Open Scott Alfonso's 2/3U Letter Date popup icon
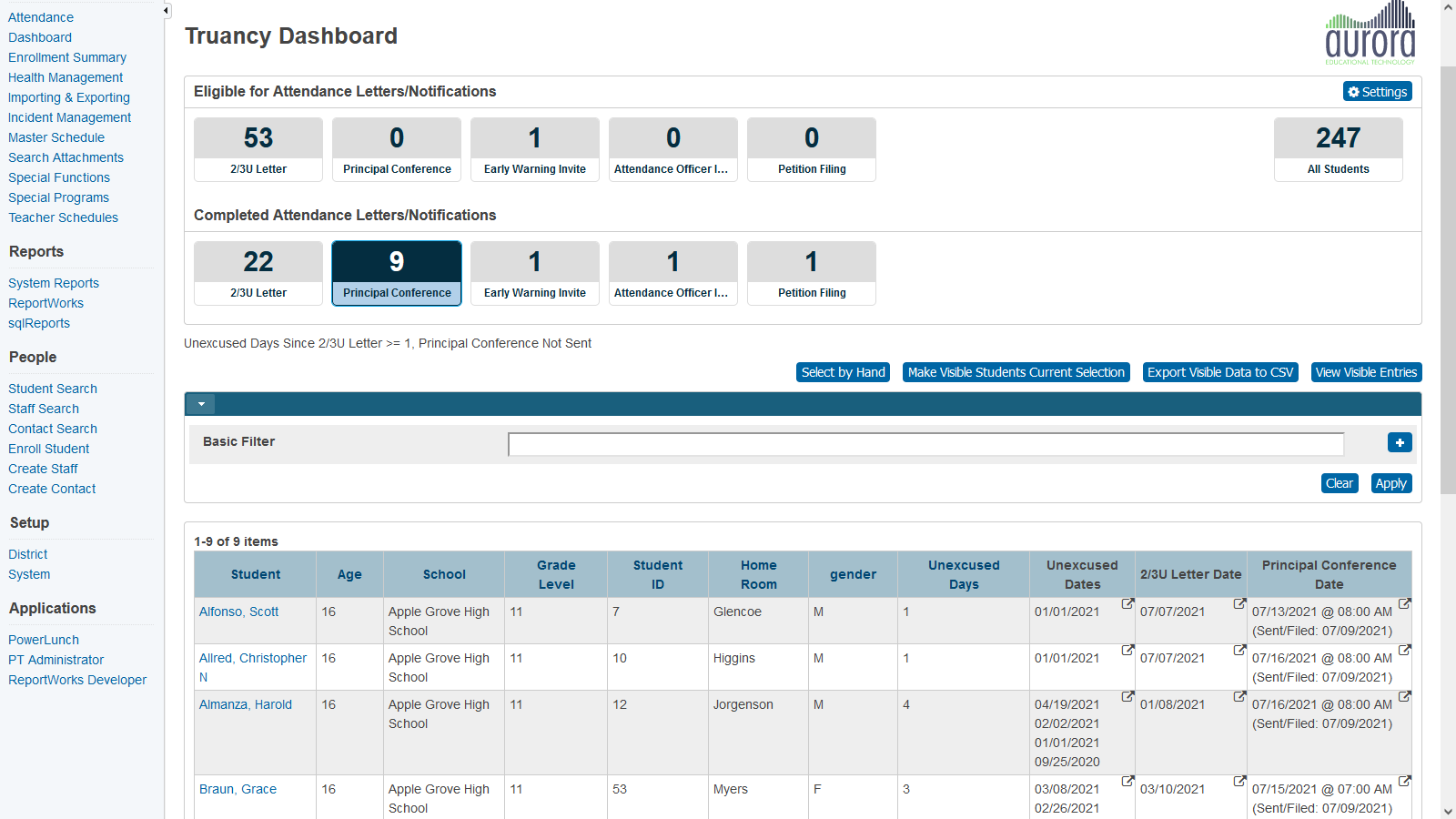The height and width of the screenshot is (819, 1456). click(x=1239, y=603)
